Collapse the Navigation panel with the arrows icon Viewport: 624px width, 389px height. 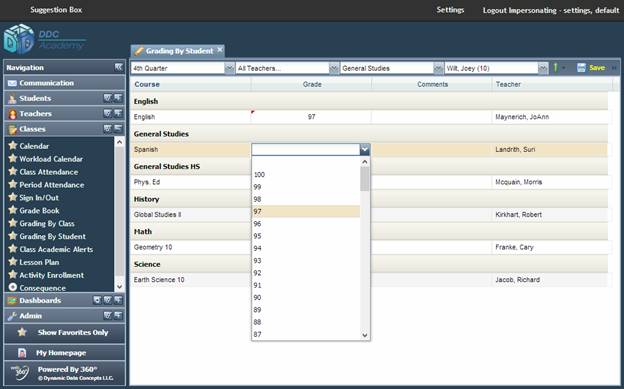coord(119,67)
